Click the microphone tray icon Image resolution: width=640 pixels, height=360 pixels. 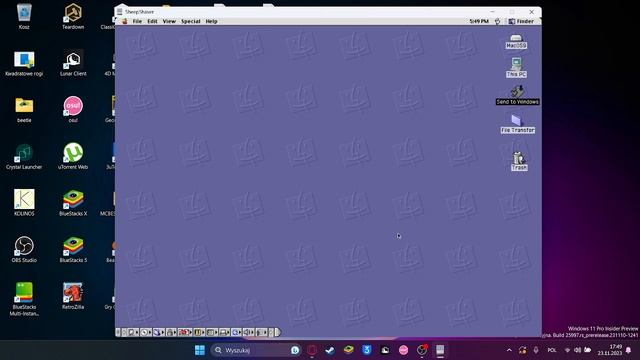[536, 350]
